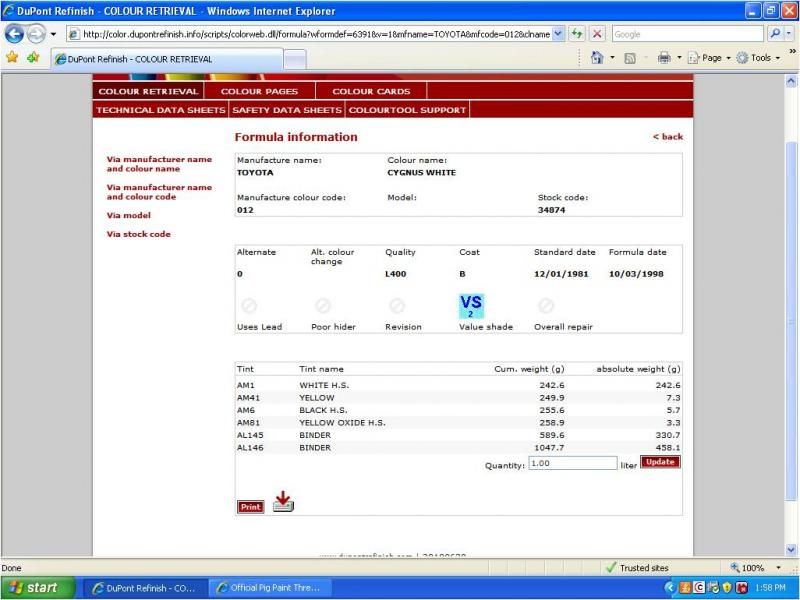Select the DuPont Refinish COLOUR RETRIEVAL tab
Viewport: 800px width, 600px height.
167,59
